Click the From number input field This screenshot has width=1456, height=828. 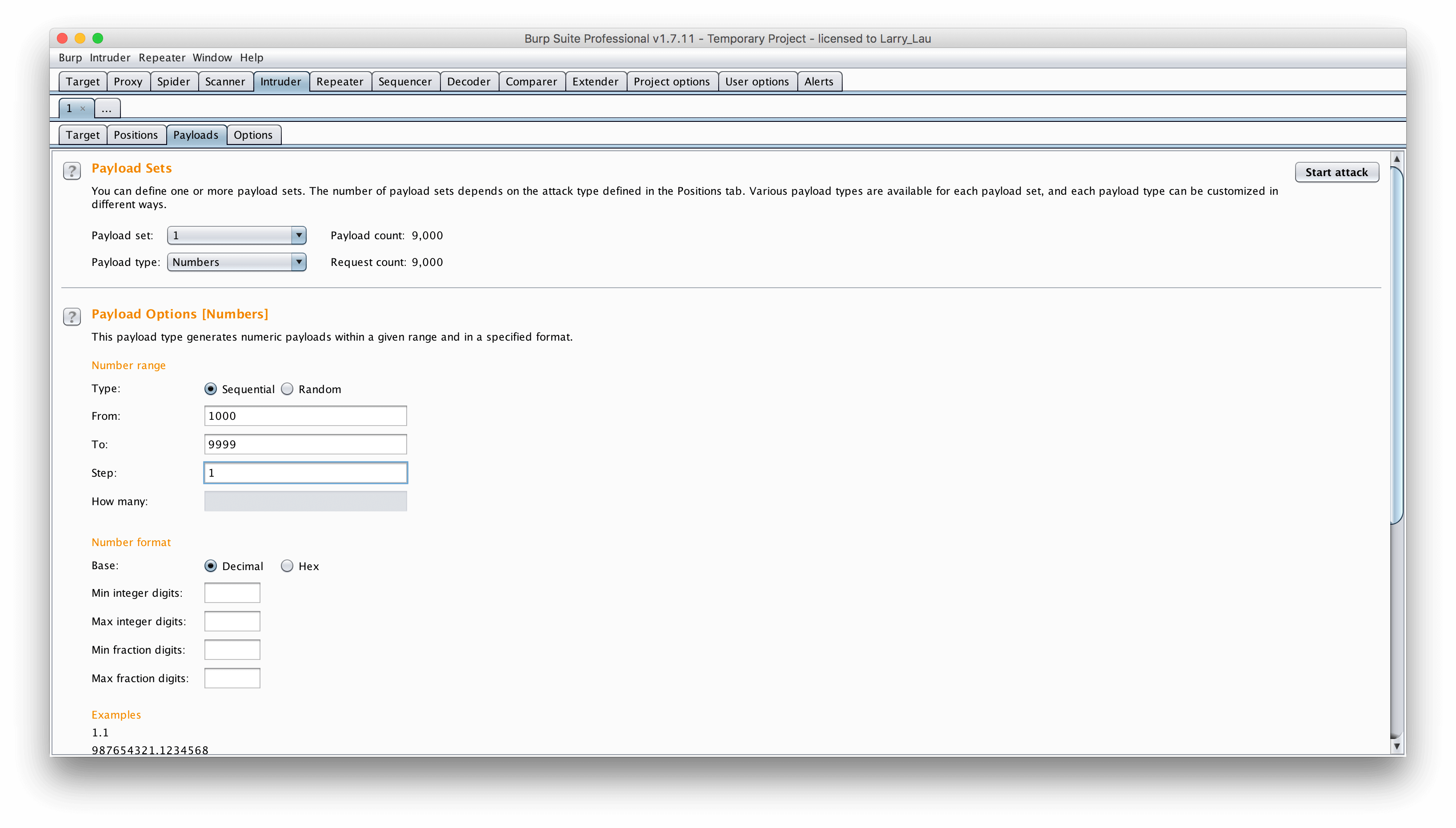[x=306, y=415]
